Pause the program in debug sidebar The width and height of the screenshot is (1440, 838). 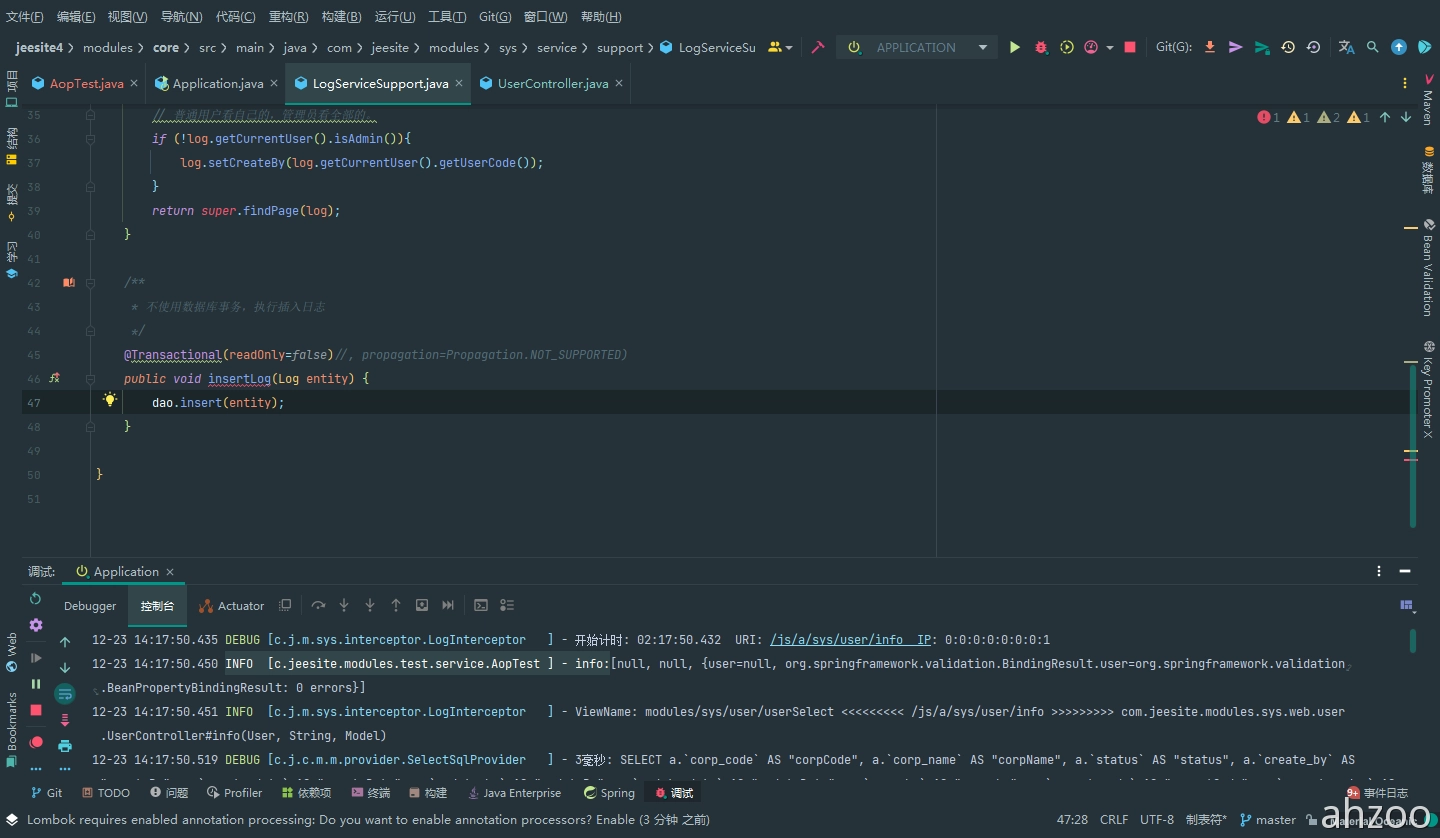point(36,684)
